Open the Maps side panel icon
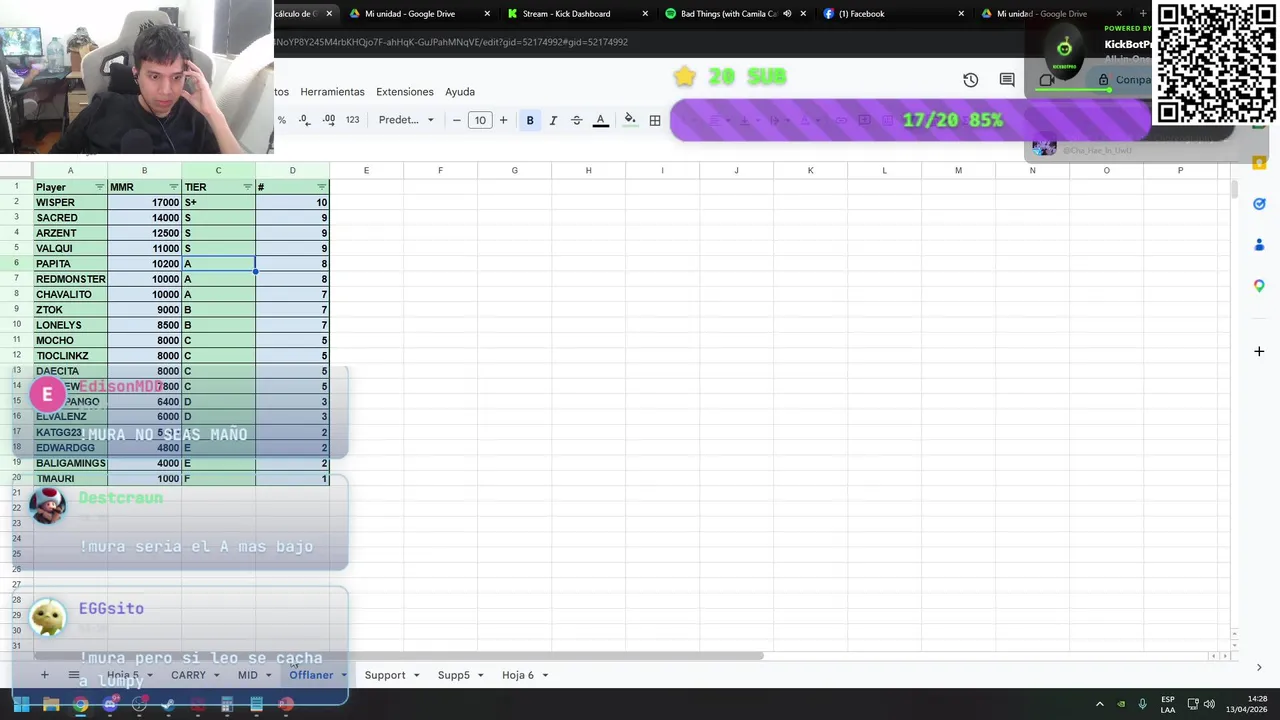Image resolution: width=1280 pixels, height=720 pixels. tap(1259, 286)
